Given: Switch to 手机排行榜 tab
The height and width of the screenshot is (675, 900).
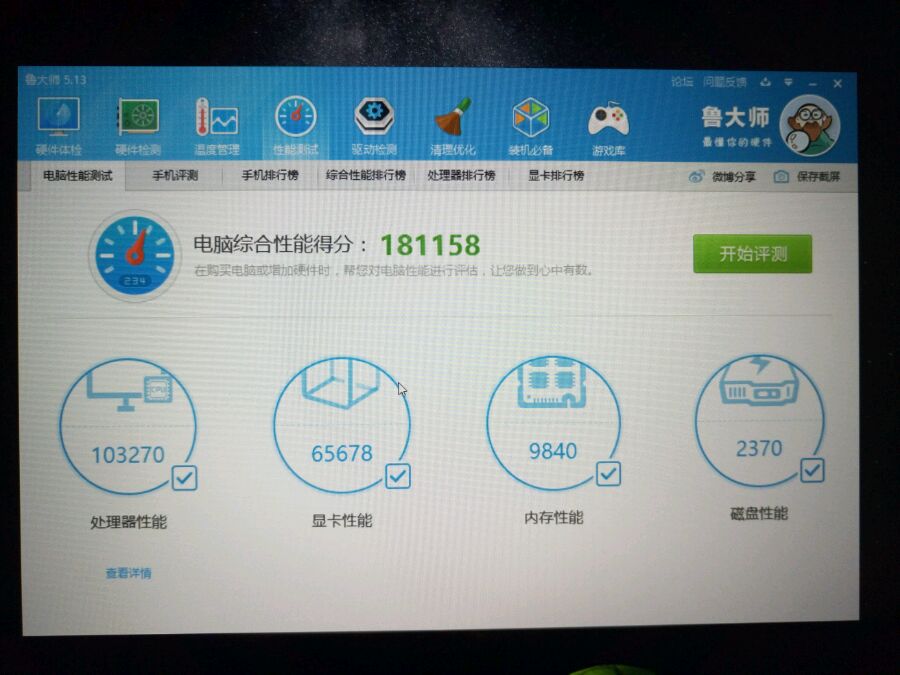Looking at the screenshot, I should click(270, 176).
